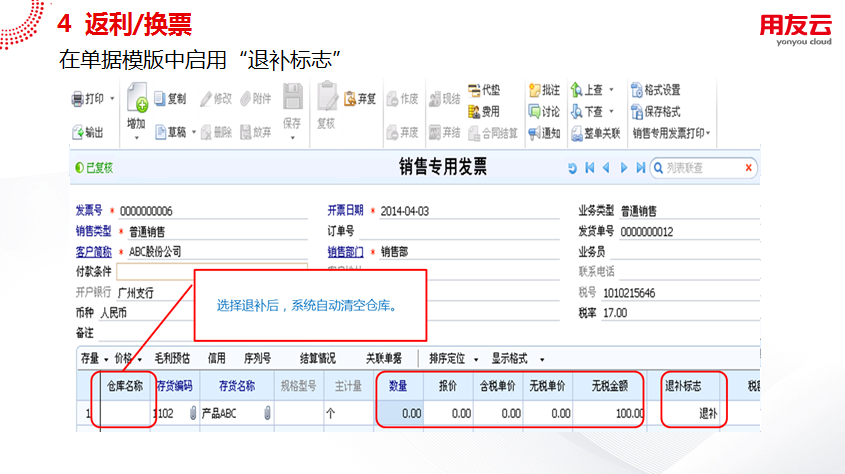The image size is (845, 474).
Task: Click the 修改 edit button
Action: tap(216, 99)
